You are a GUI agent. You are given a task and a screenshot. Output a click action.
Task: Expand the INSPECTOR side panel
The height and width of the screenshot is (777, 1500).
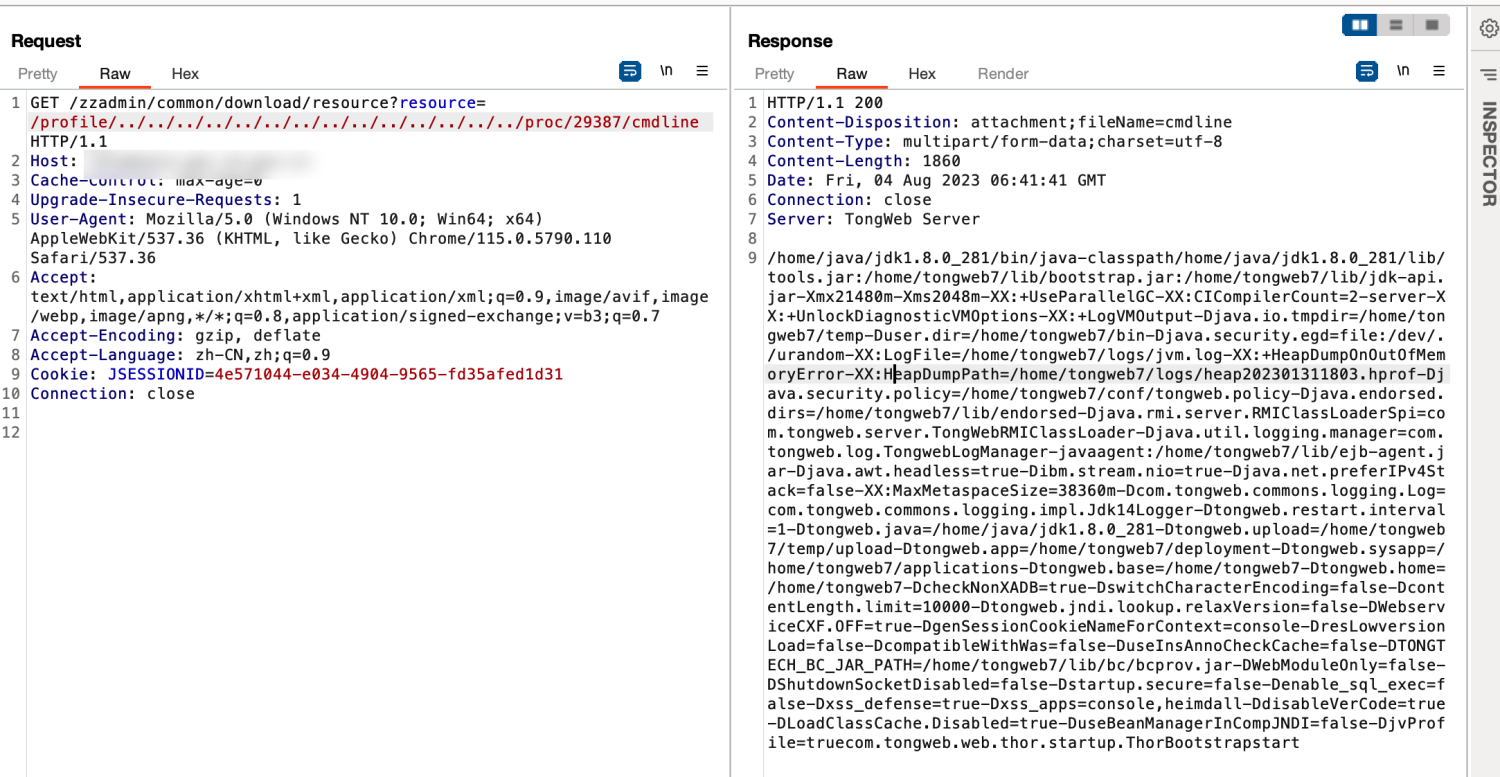[x=1488, y=154]
